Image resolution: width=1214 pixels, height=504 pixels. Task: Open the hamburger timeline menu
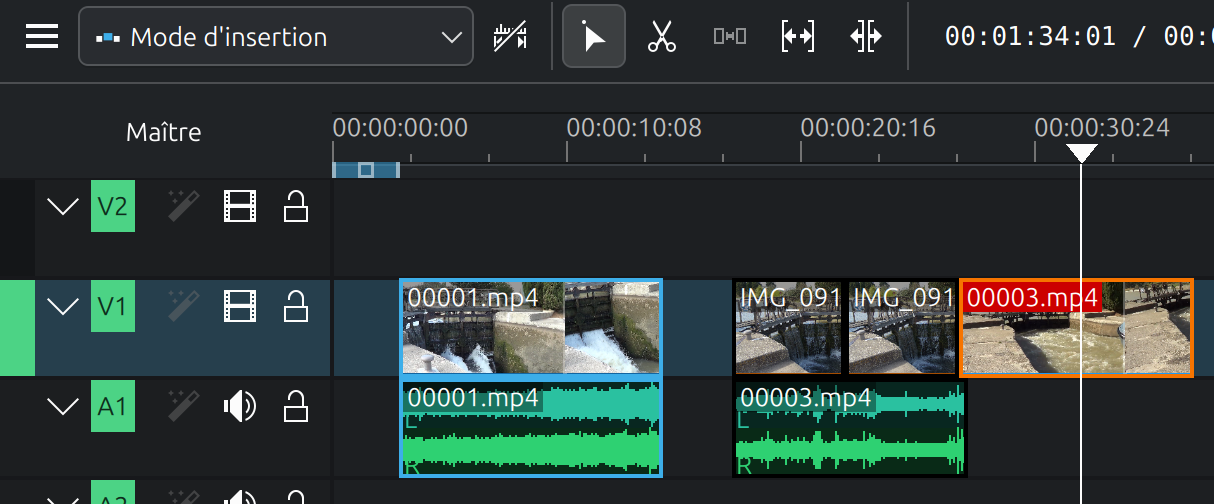pyautogui.click(x=42, y=37)
